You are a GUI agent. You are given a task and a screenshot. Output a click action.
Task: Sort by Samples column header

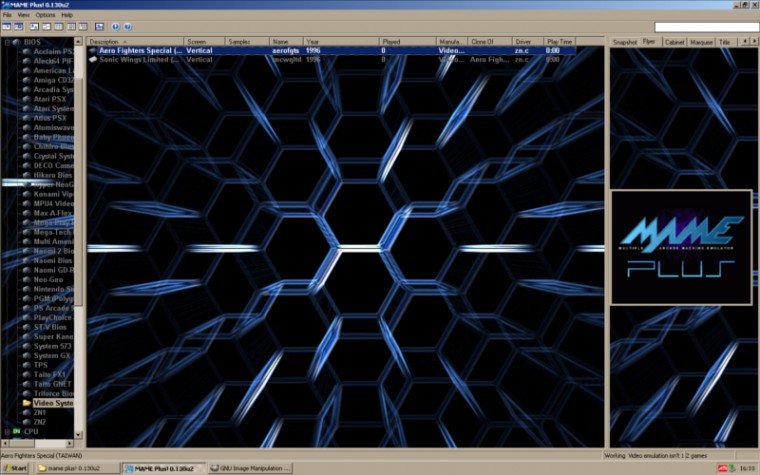point(247,42)
